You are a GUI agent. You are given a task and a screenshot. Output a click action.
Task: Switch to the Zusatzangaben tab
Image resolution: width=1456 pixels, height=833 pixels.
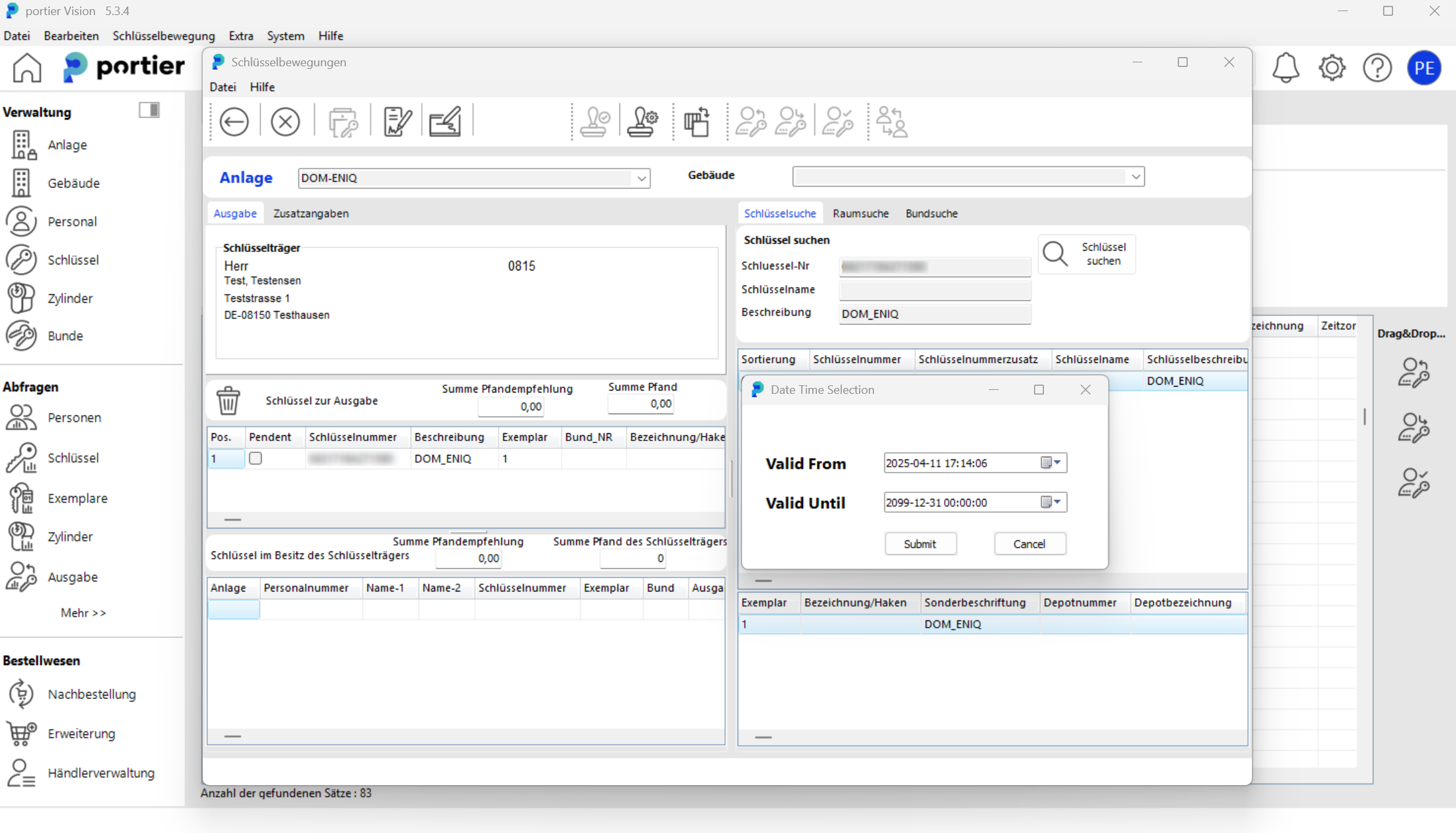pos(310,213)
